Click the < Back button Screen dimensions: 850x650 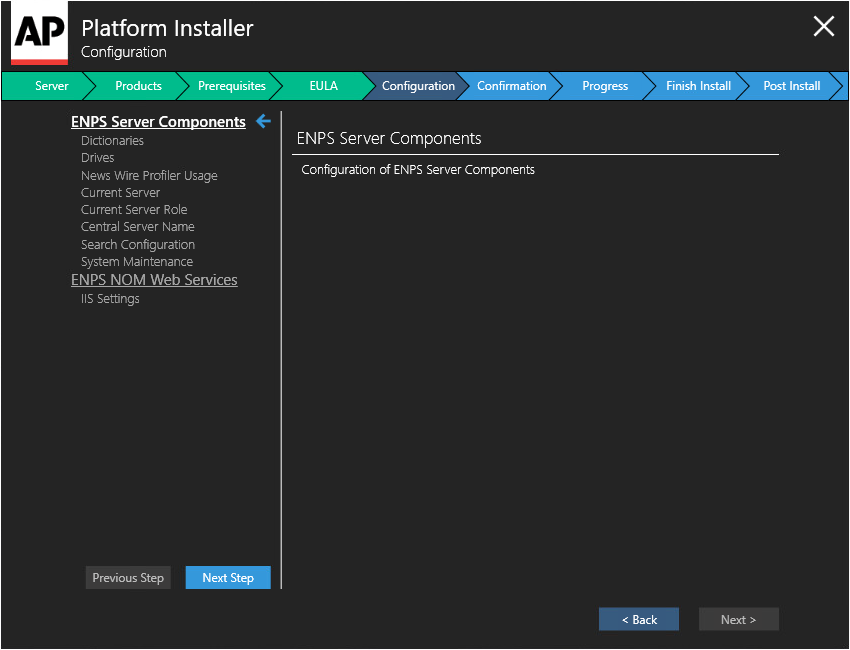pyautogui.click(x=639, y=619)
